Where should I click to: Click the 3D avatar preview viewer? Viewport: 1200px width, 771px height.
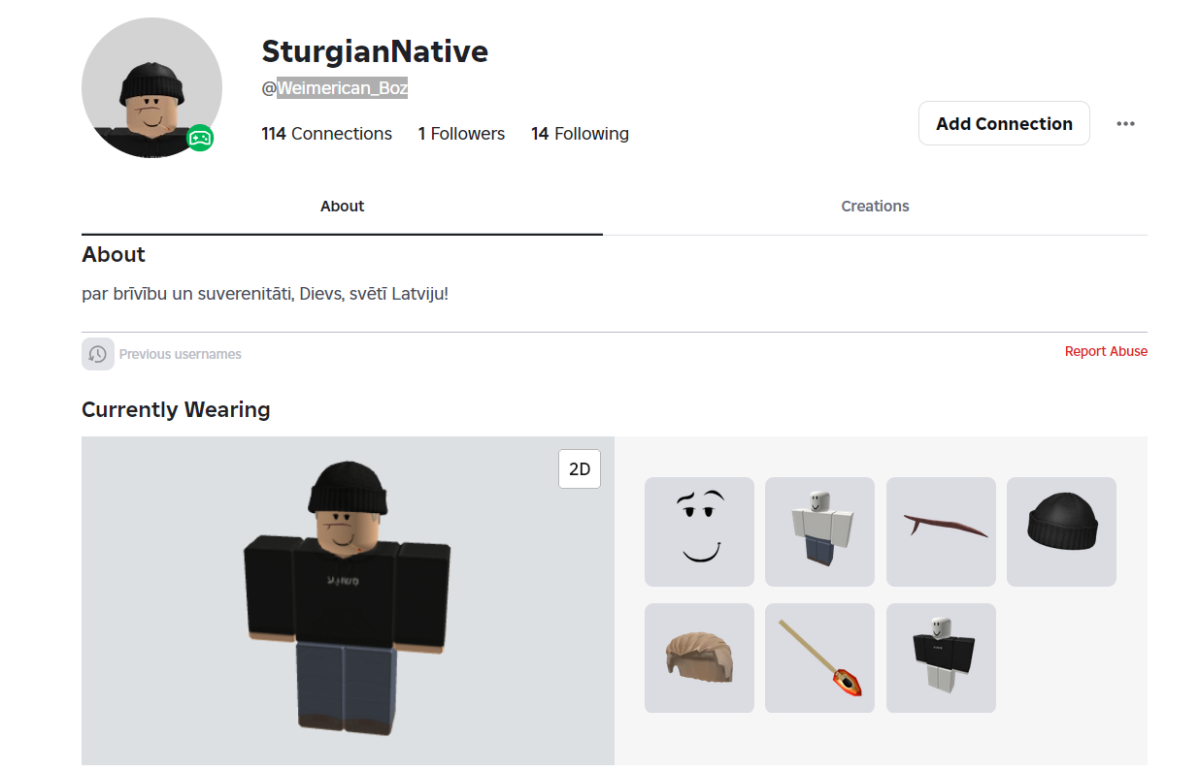point(348,601)
